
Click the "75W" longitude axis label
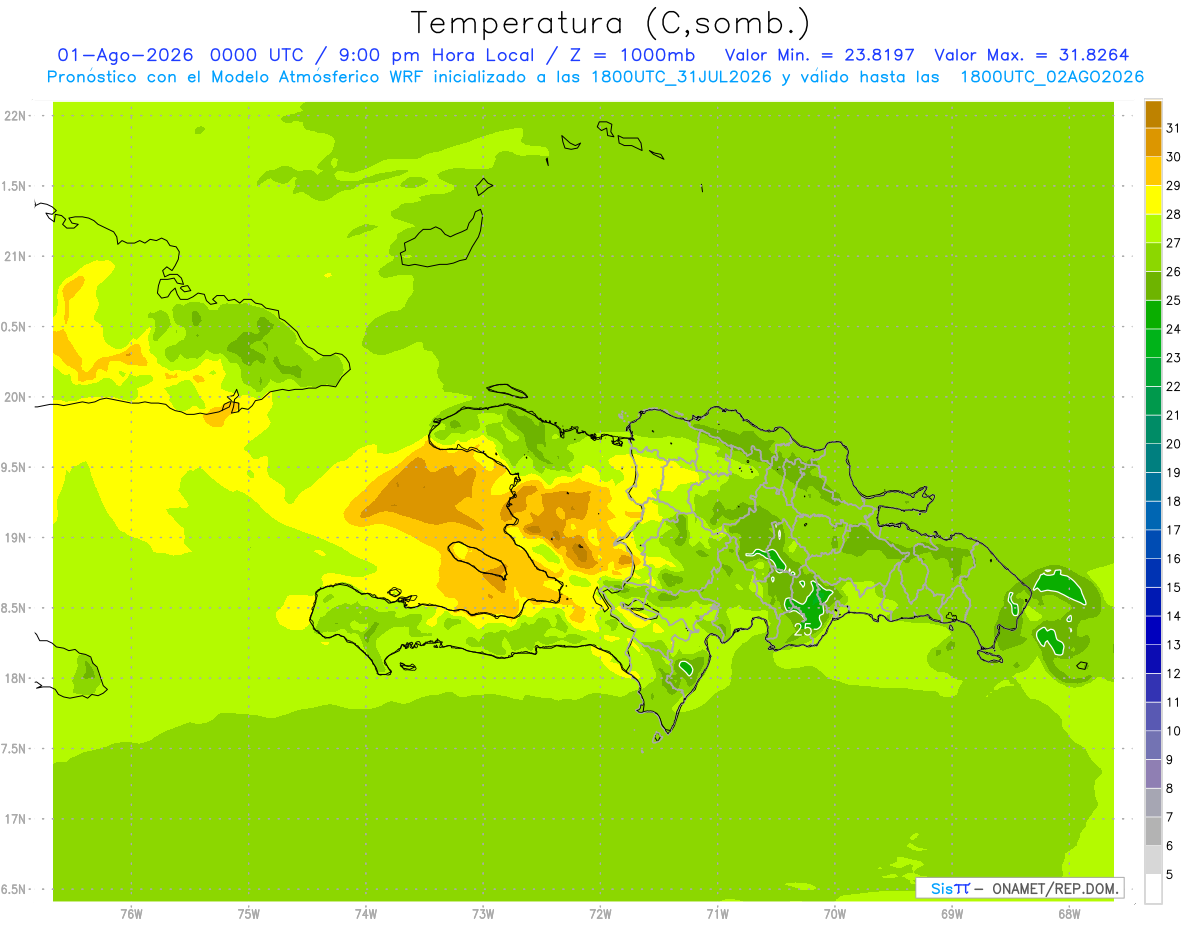pyautogui.click(x=249, y=914)
